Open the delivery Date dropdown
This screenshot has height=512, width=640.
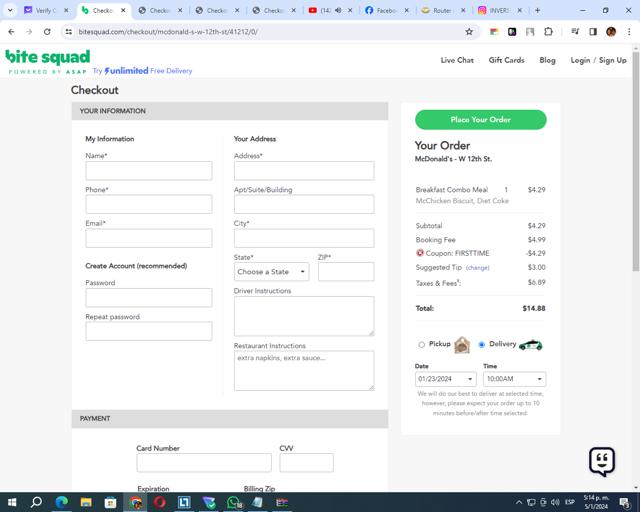[445, 379]
